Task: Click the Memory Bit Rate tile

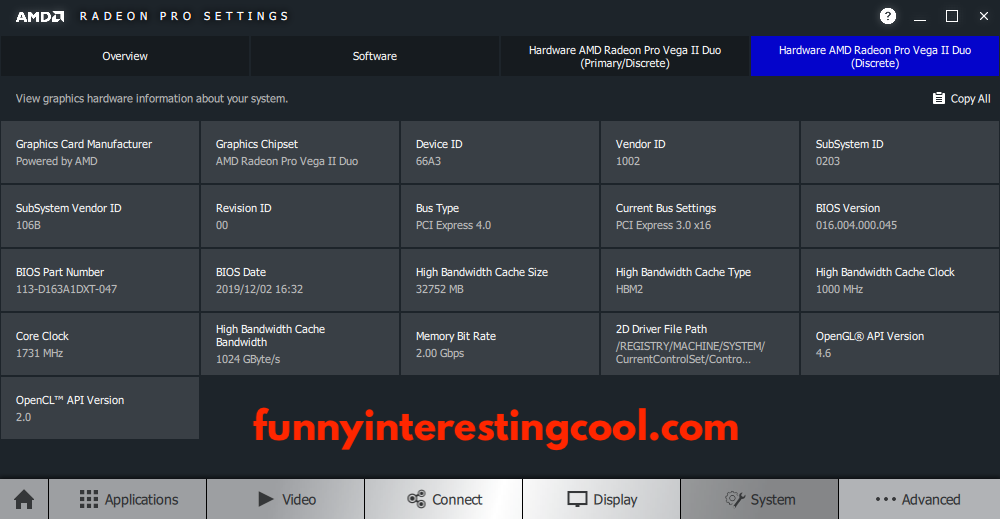Action: pos(500,344)
